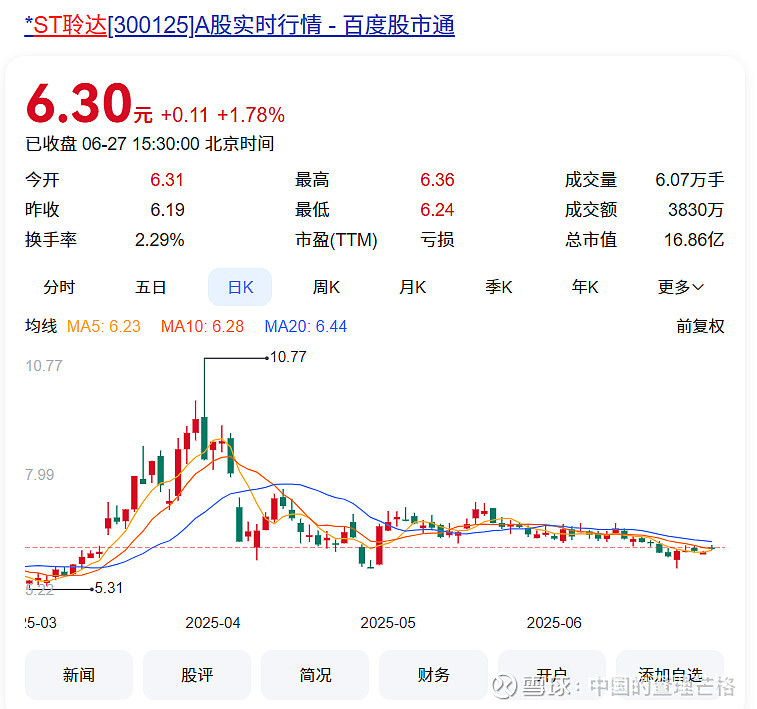
Task: Click the 添加自选 button
Action: pos(670,675)
